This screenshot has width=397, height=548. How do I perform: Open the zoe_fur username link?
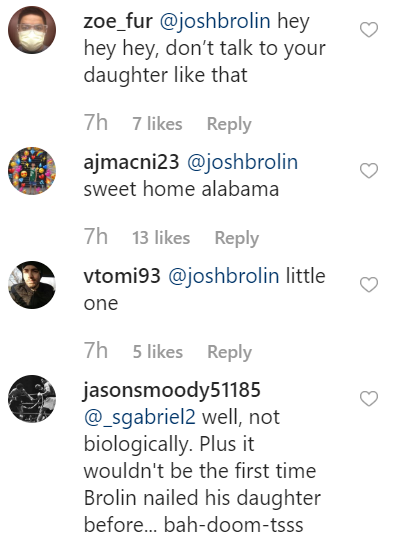tap(118, 22)
